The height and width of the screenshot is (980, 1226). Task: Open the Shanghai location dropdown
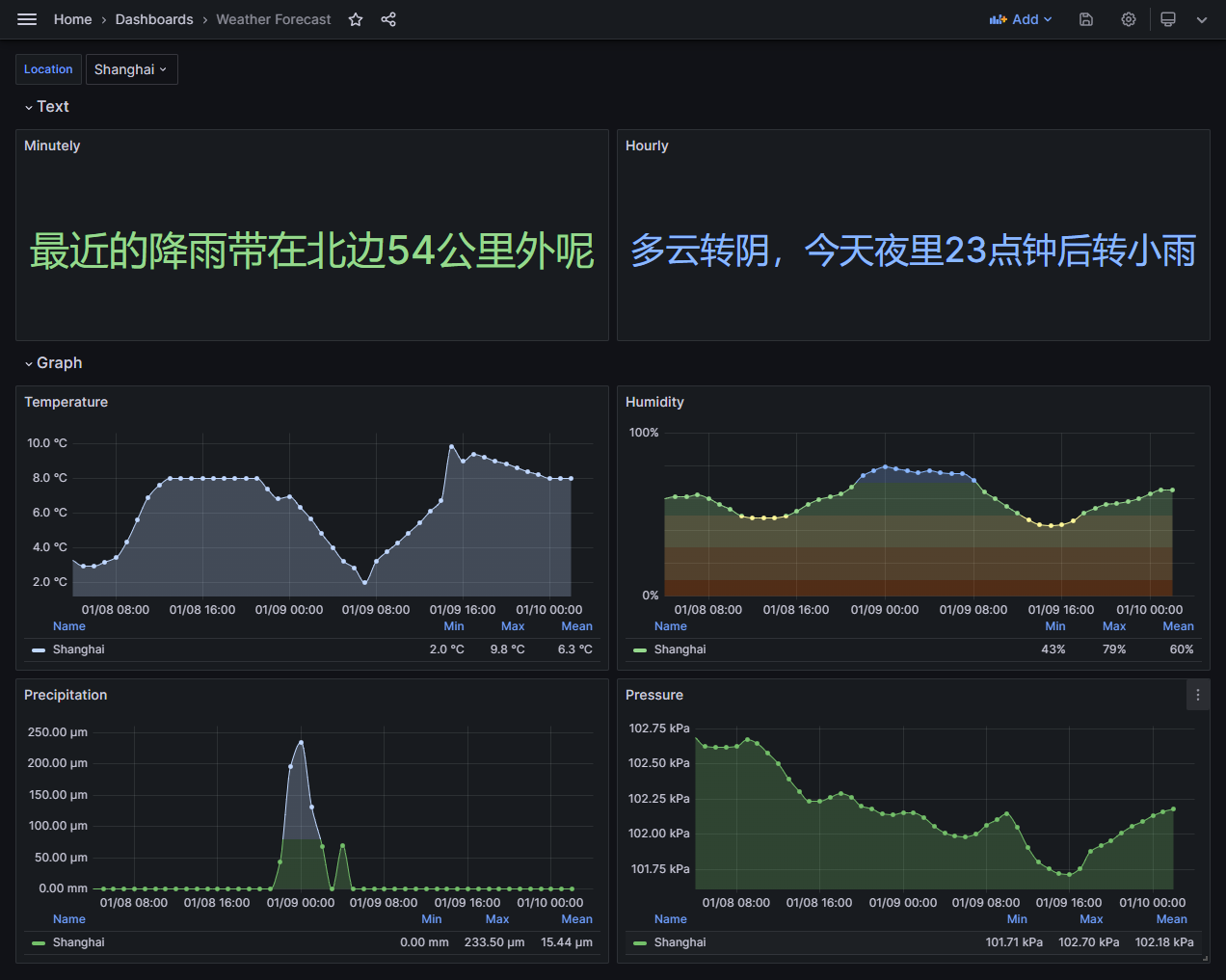click(x=131, y=69)
